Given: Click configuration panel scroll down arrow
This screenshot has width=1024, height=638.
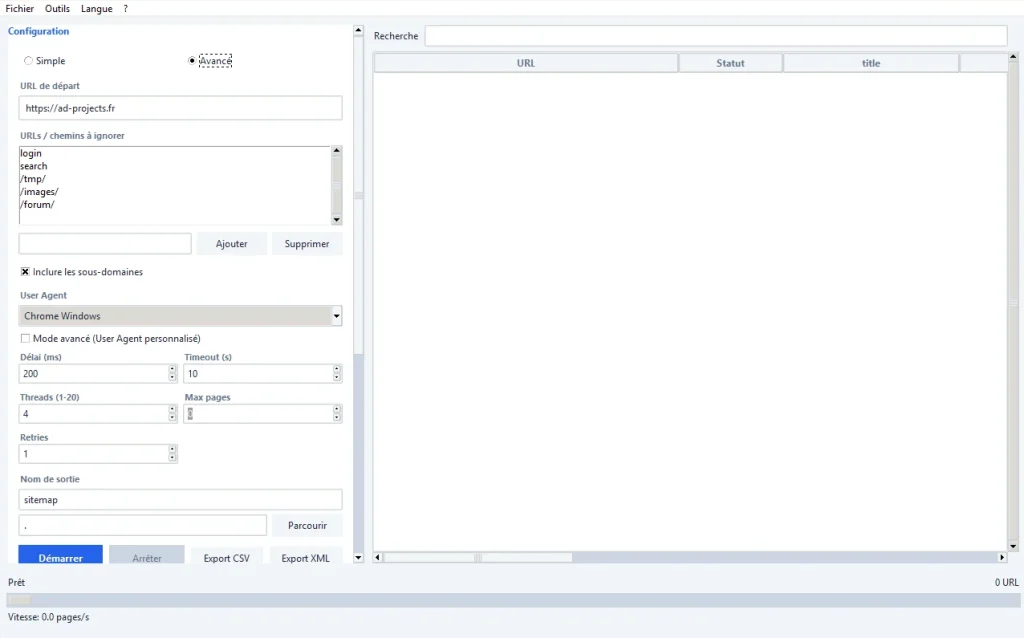Looking at the screenshot, I should click(358, 558).
